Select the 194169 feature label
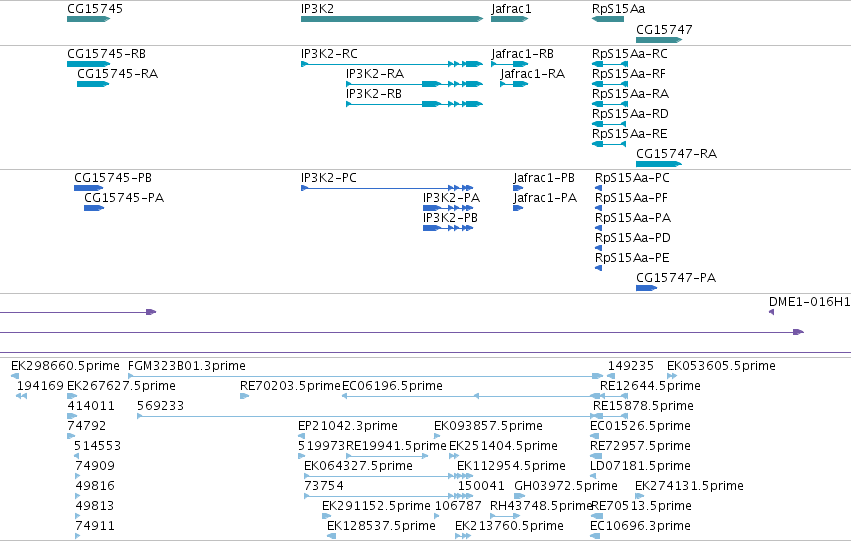The image size is (851, 541). coord(40,386)
